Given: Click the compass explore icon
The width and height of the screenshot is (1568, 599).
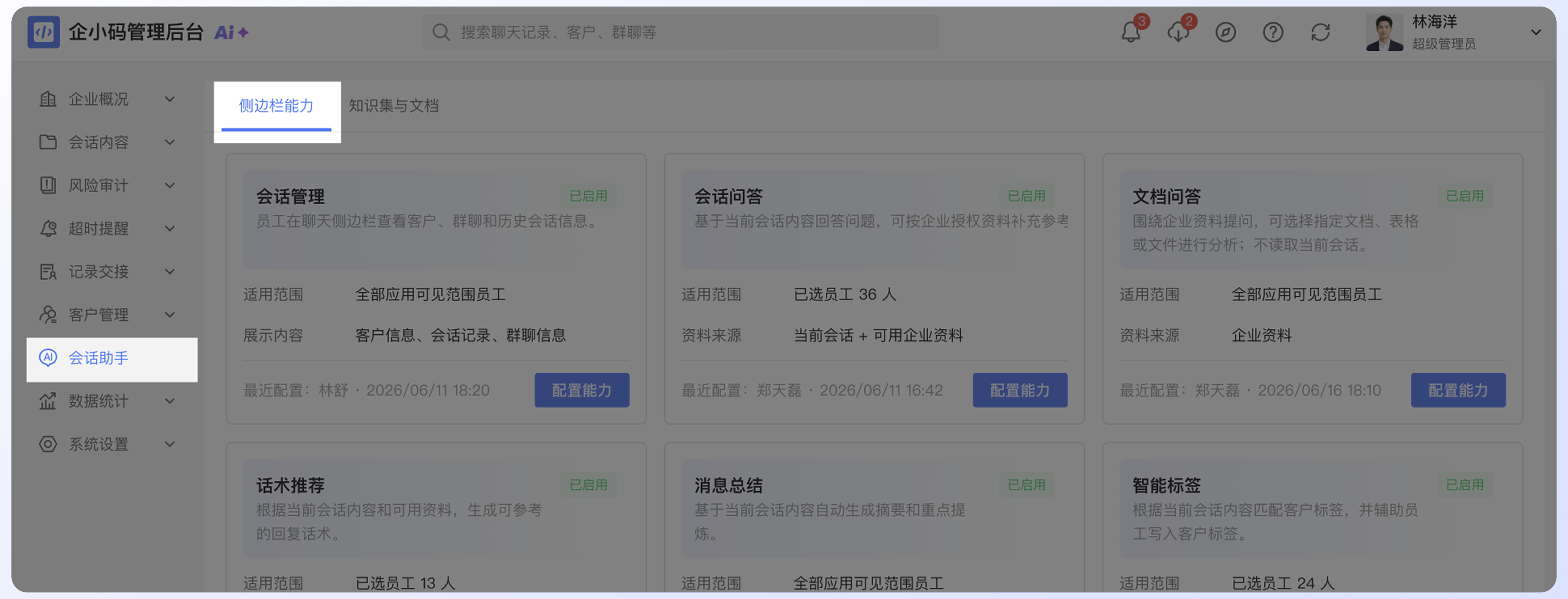Looking at the screenshot, I should click(x=1225, y=32).
